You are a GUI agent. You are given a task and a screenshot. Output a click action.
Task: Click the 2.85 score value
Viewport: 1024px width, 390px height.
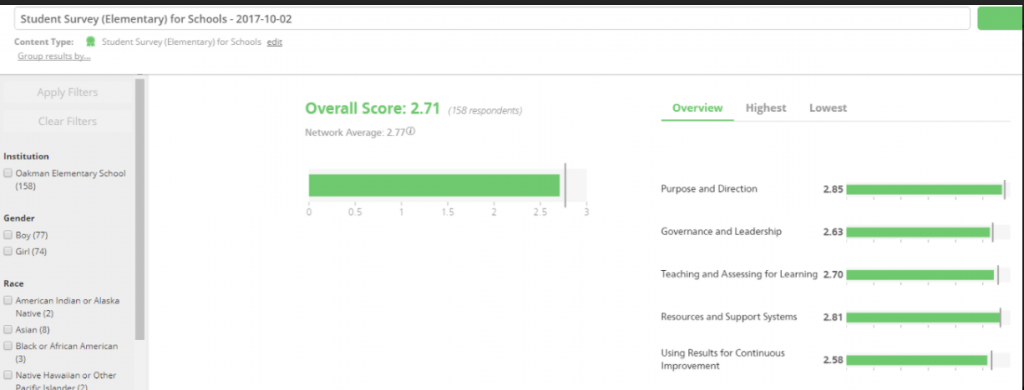[x=833, y=190]
